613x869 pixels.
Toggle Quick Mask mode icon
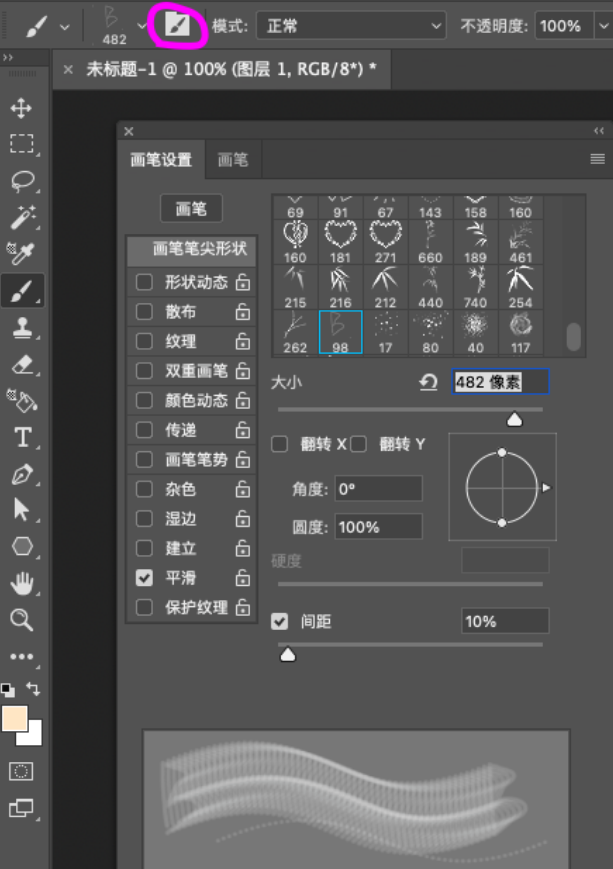click(21, 771)
